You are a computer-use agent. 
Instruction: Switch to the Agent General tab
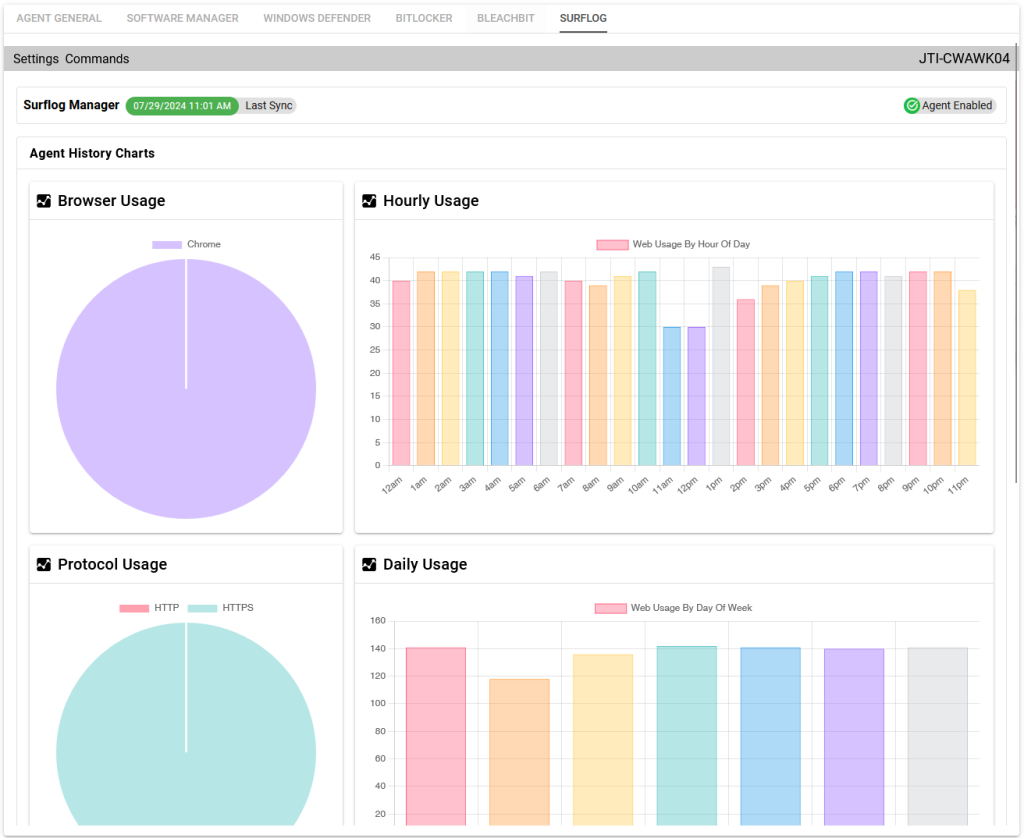click(x=59, y=18)
